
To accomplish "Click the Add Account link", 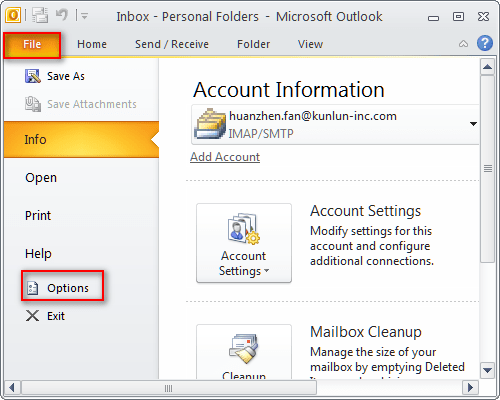I will (x=225, y=157).
